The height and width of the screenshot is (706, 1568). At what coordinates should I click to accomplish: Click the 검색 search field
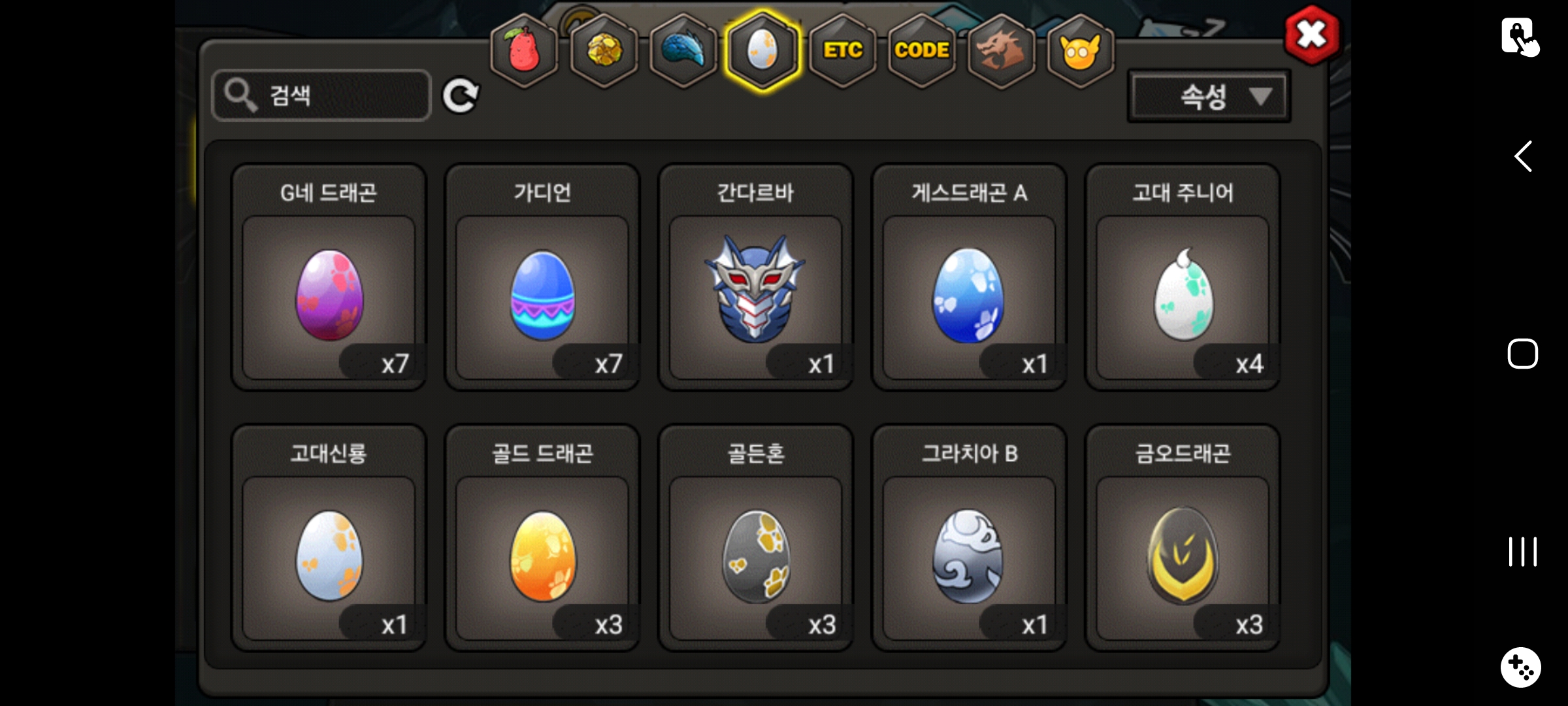pyautogui.click(x=321, y=95)
